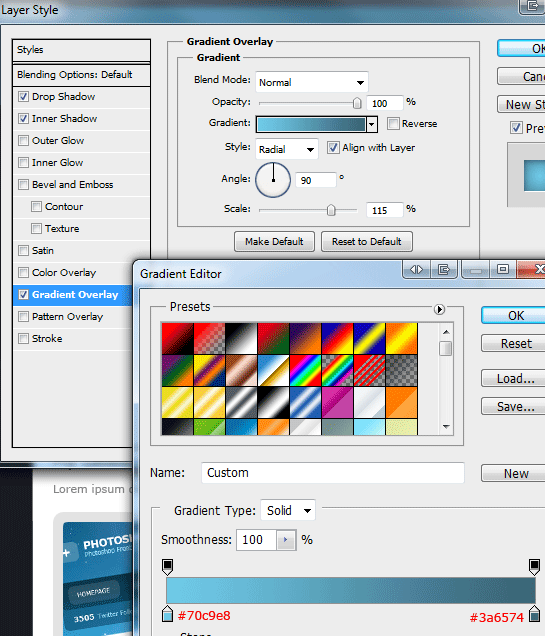The image size is (545, 636).
Task: Toggle the Reverse gradient checkbox
Action: tap(393, 123)
